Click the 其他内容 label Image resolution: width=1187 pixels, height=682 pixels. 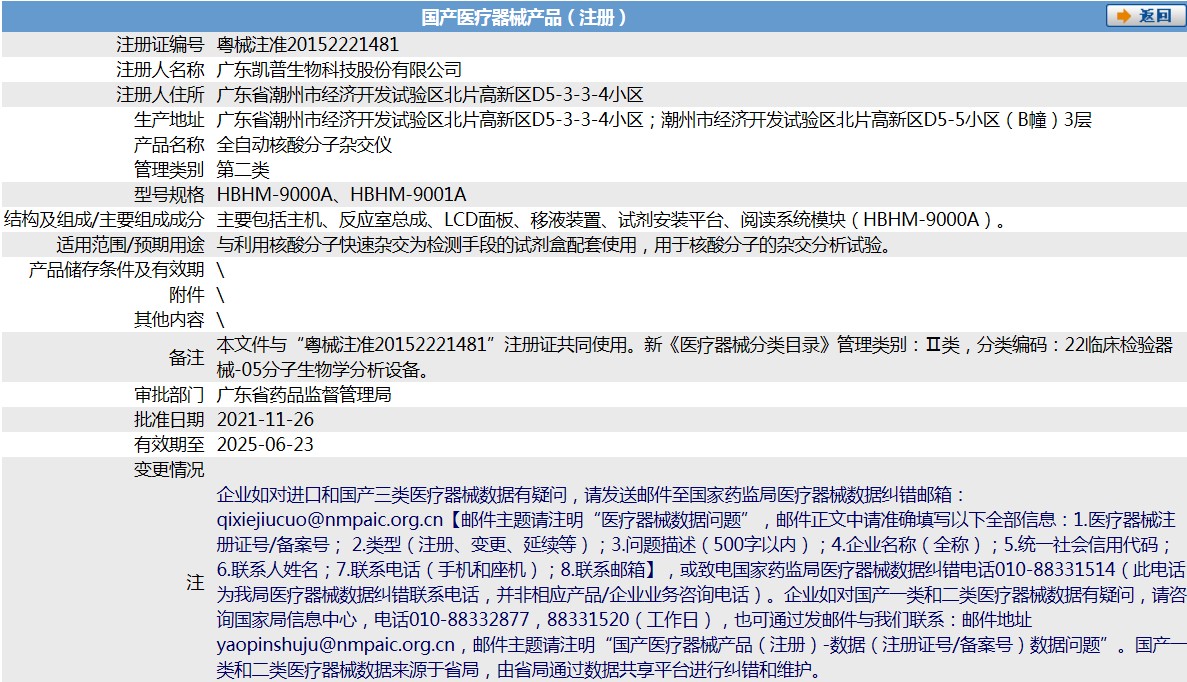169,319
